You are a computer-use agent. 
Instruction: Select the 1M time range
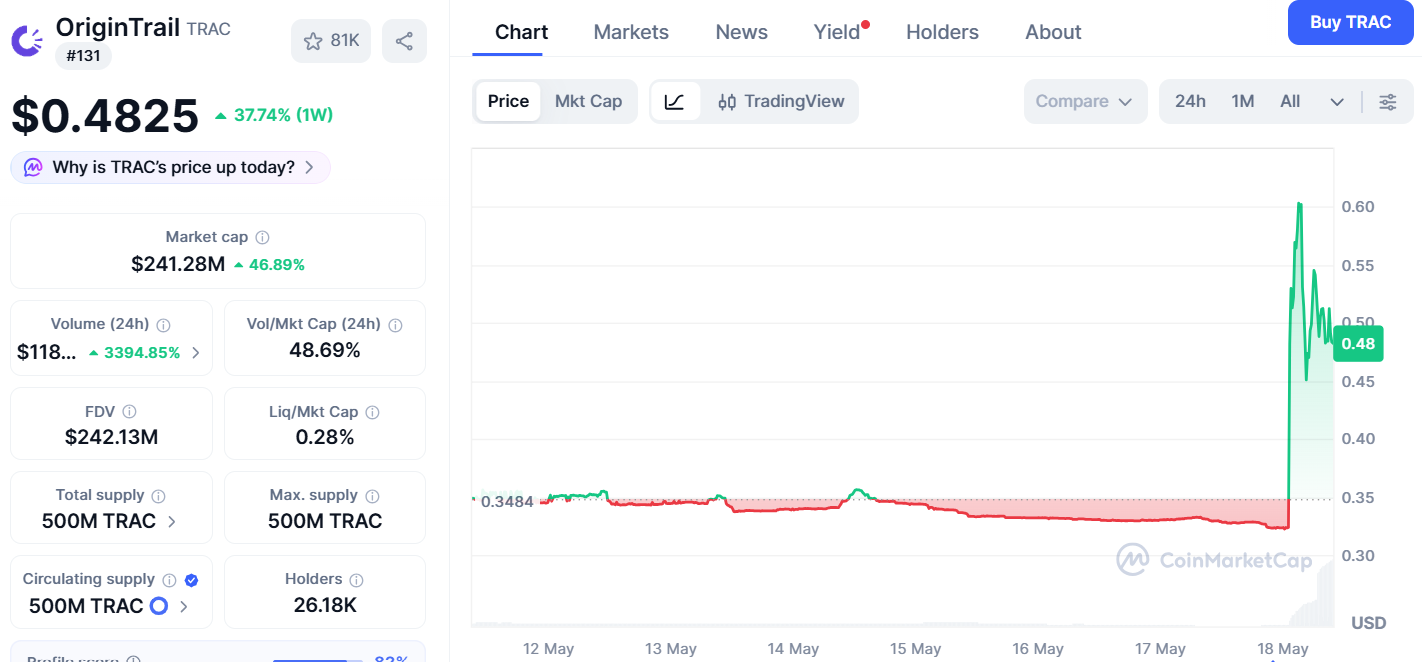click(1242, 101)
